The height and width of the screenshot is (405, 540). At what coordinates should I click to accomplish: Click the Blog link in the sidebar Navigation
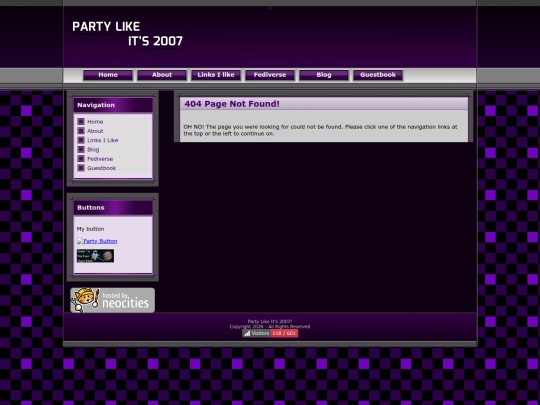(93, 150)
